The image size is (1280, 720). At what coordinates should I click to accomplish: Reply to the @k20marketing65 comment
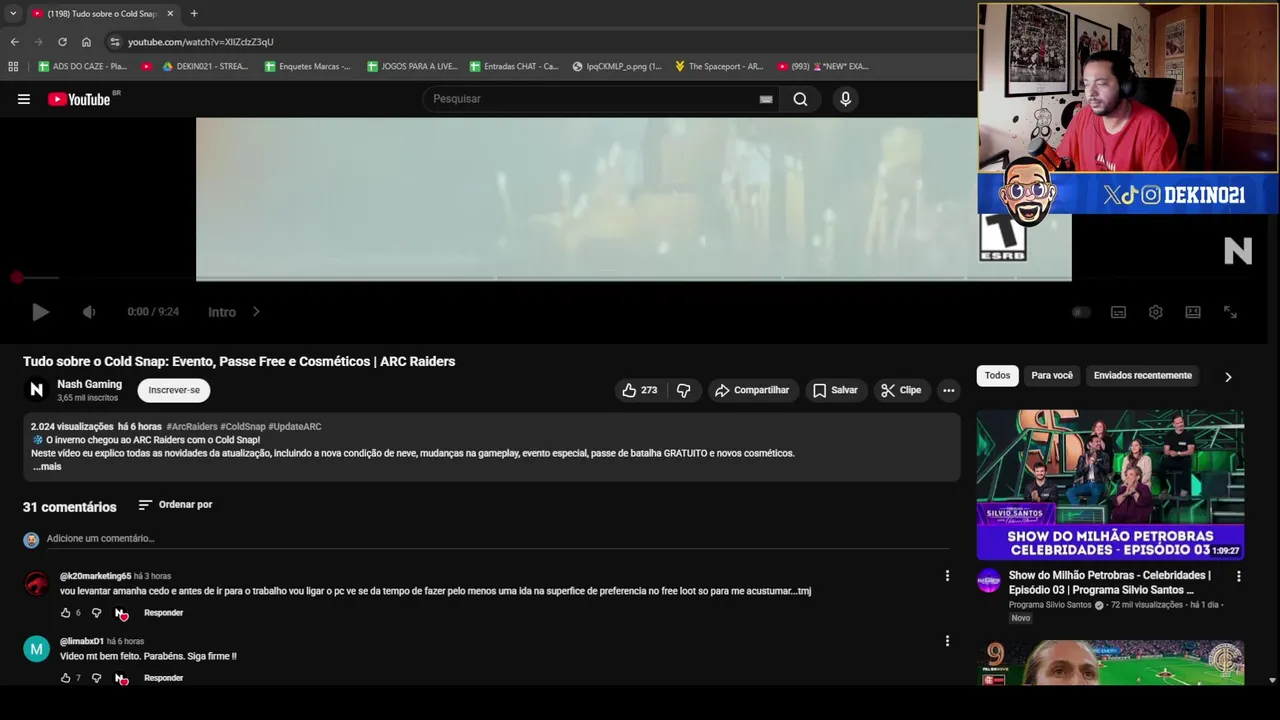(x=163, y=613)
